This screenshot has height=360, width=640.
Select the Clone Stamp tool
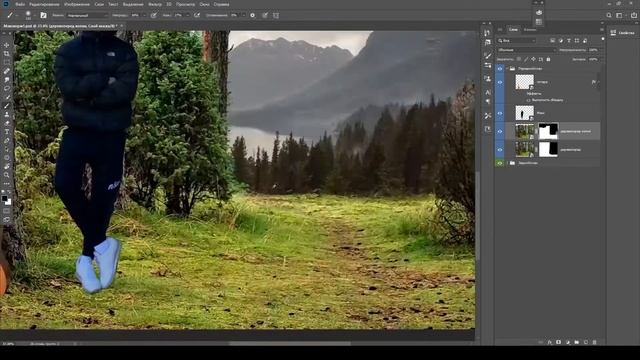click(x=7, y=114)
